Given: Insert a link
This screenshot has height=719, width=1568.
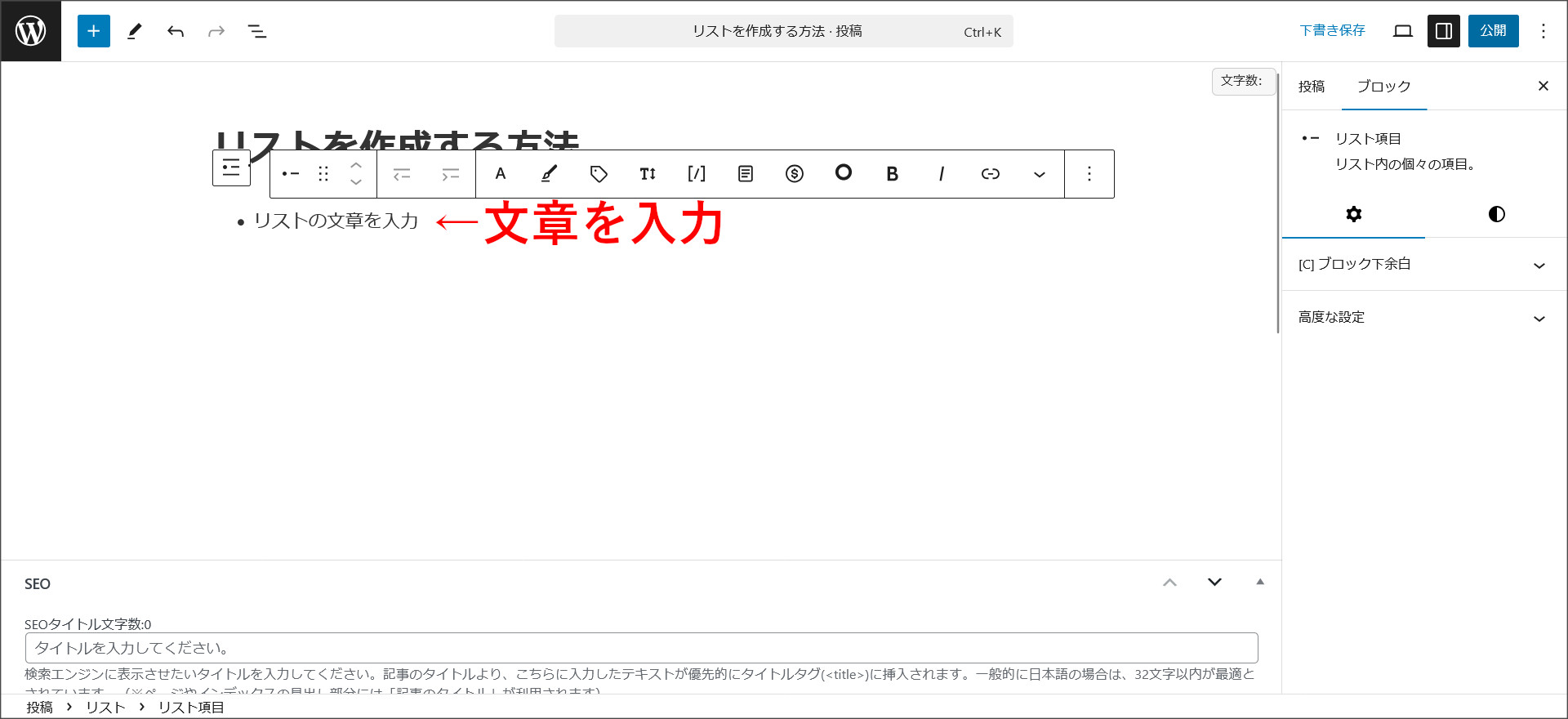Looking at the screenshot, I should pyautogui.click(x=991, y=174).
